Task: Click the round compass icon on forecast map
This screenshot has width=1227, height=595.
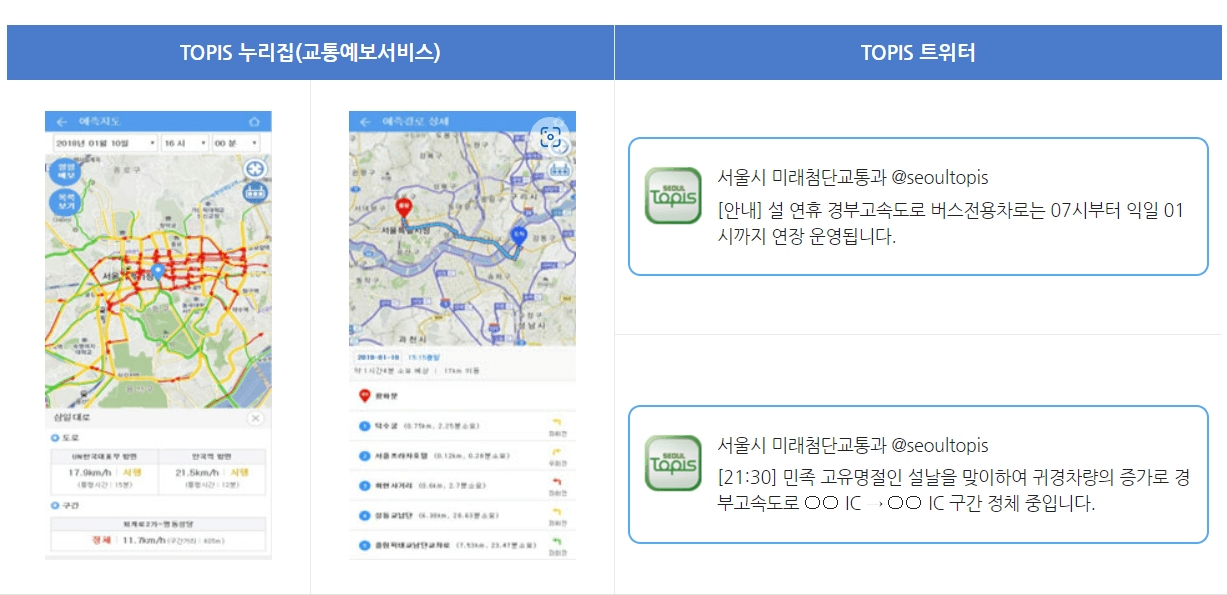Action: click(x=255, y=168)
